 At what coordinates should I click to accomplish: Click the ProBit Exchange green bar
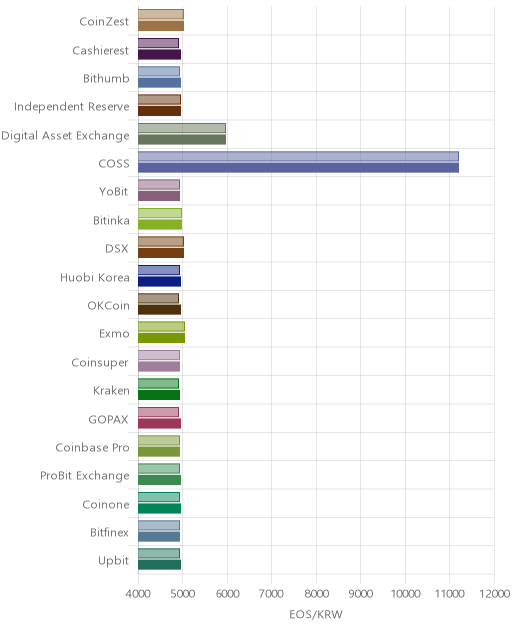pyautogui.click(x=160, y=480)
